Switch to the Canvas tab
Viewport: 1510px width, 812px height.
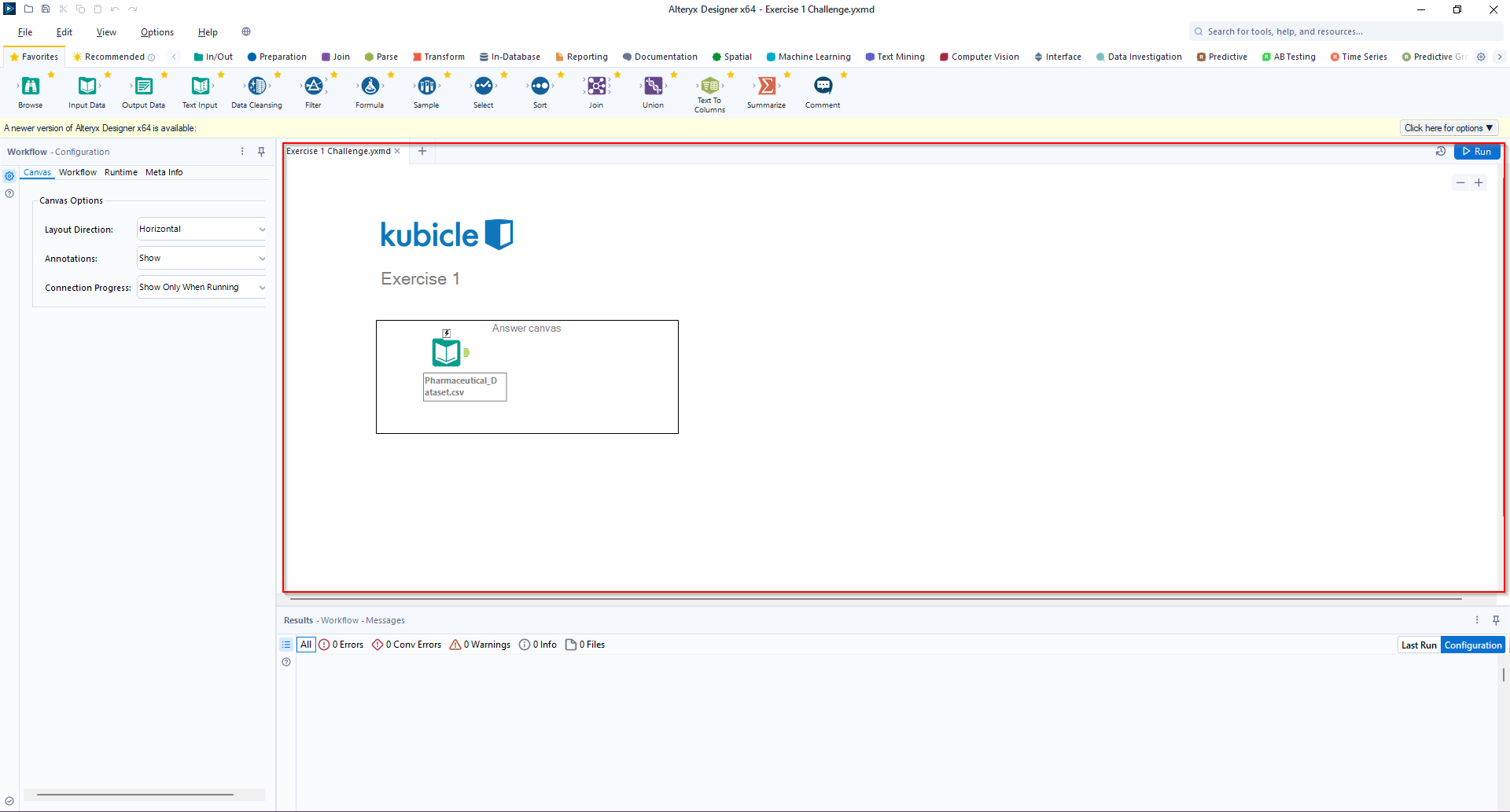click(37, 172)
